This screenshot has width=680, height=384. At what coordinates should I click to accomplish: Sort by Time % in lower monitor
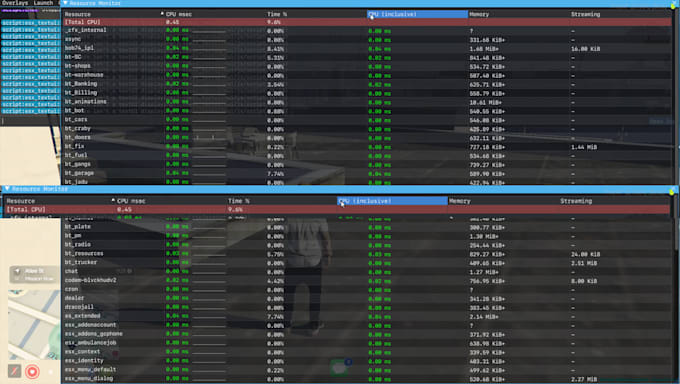click(x=239, y=201)
